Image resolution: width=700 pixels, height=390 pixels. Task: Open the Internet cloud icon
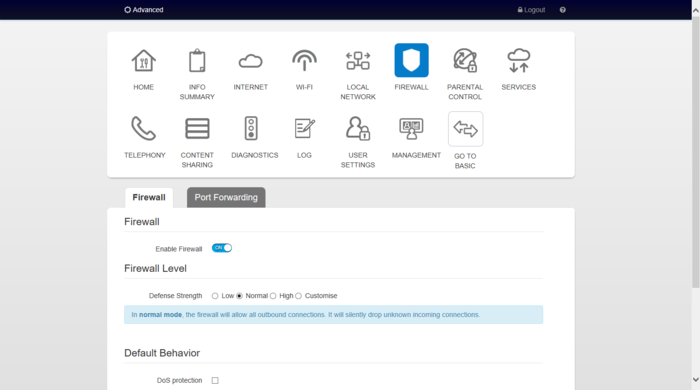click(250, 61)
